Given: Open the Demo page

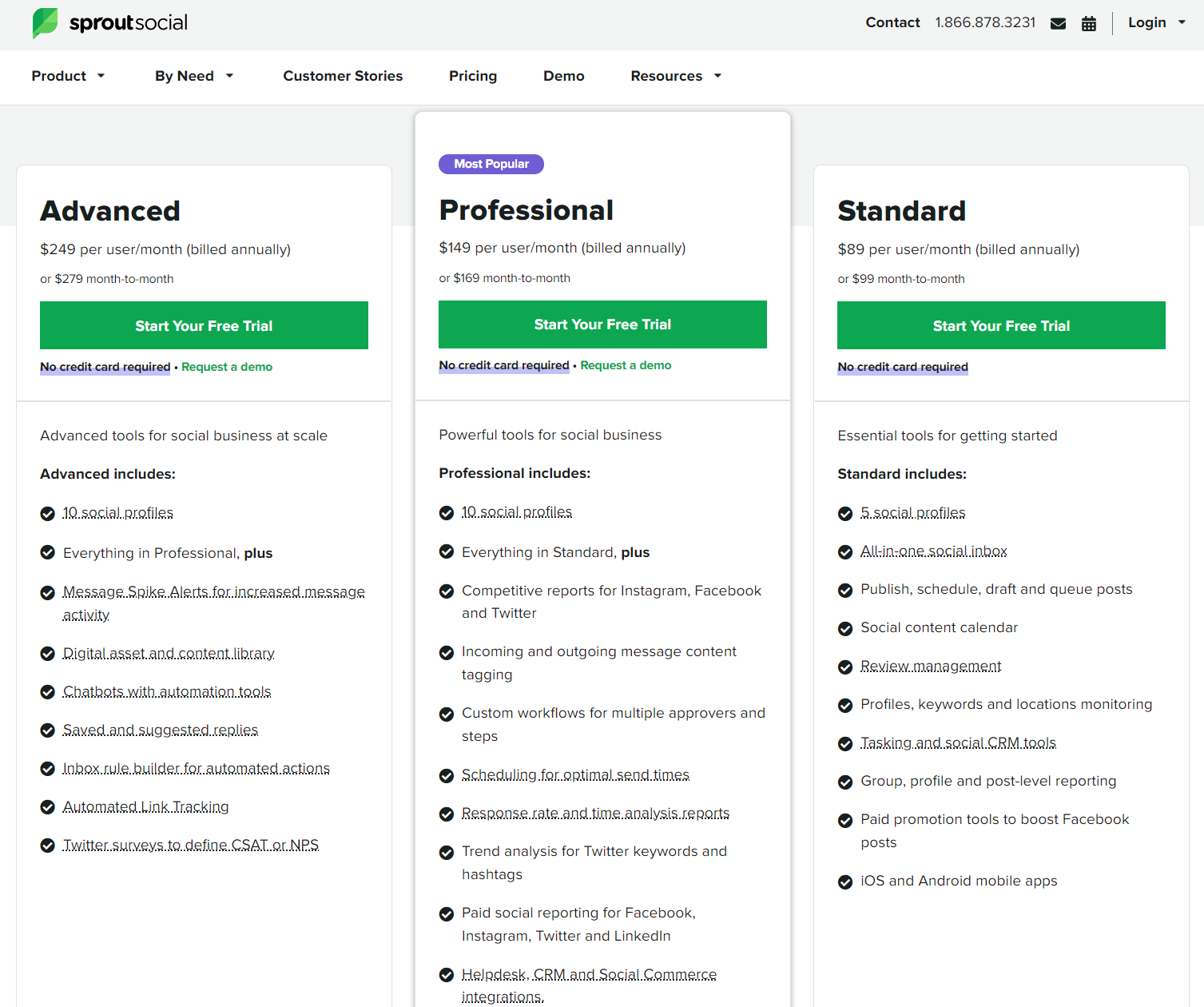Looking at the screenshot, I should 564,76.
